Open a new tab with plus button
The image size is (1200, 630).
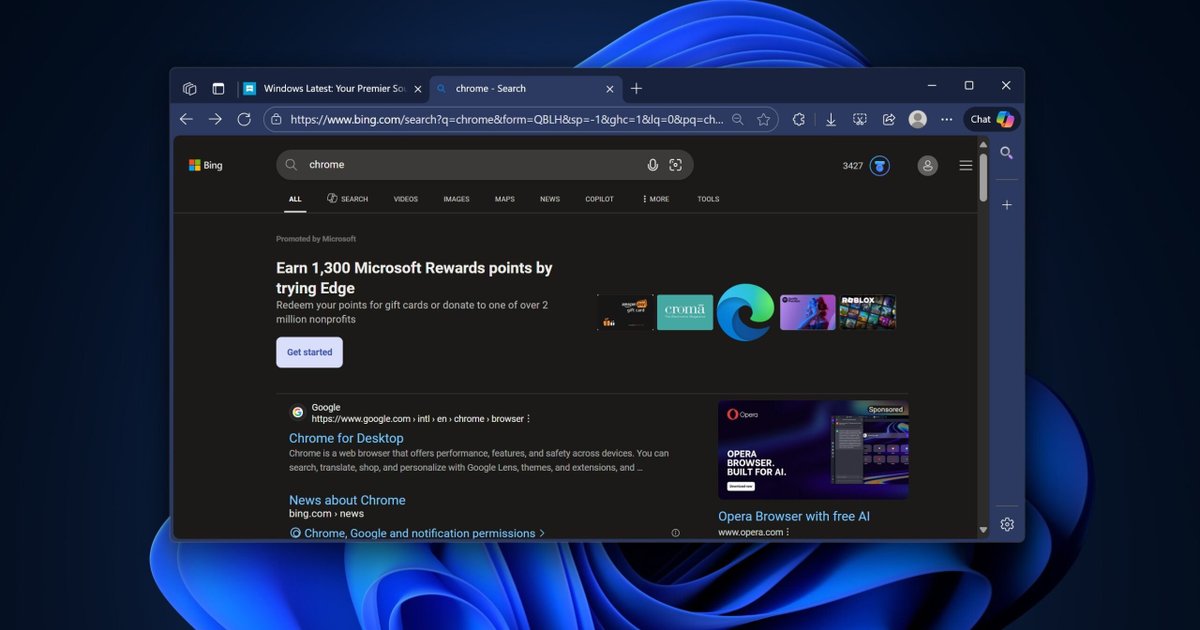636,88
